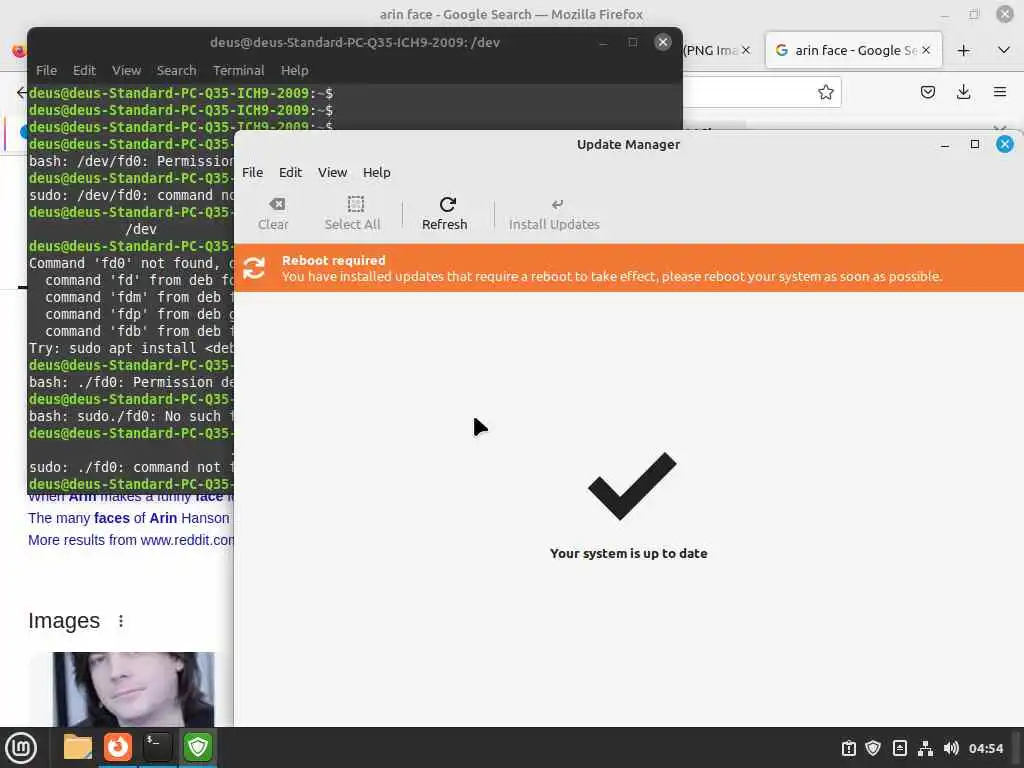Click the 'Your system is up to date' text
Image resolution: width=1024 pixels, height=768 pixels.
pos(628,553)
